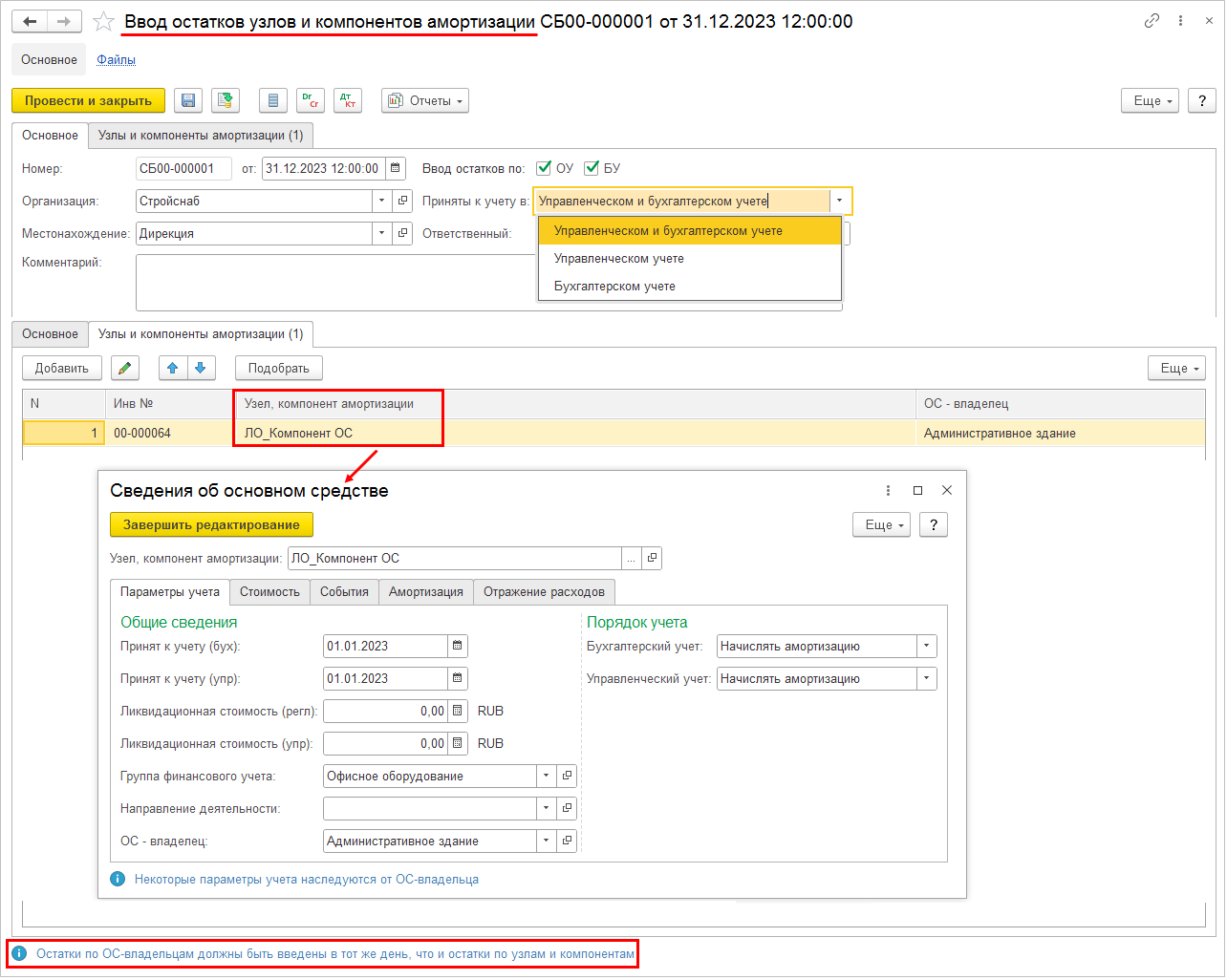Click the save (diskette) icon in toolbar
Image resolution: width=1227 pixels, height=980 pixels.
[188, 101]
